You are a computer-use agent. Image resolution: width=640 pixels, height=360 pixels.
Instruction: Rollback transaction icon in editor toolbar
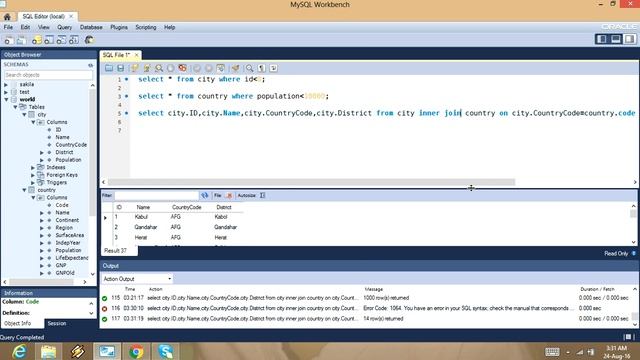[209, 68]
